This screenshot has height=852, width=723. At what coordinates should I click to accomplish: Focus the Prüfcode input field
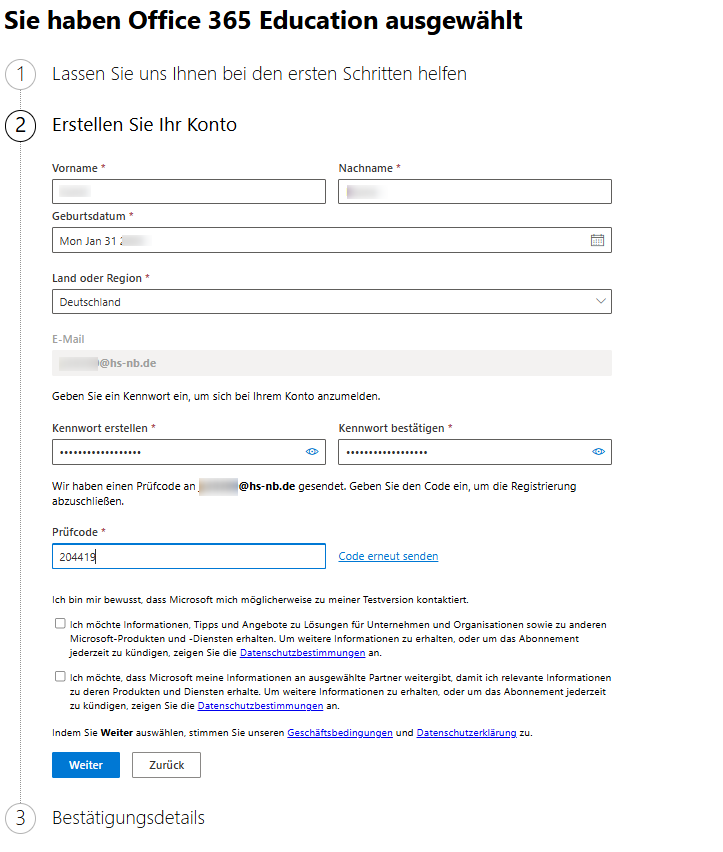tap(189, 556)
